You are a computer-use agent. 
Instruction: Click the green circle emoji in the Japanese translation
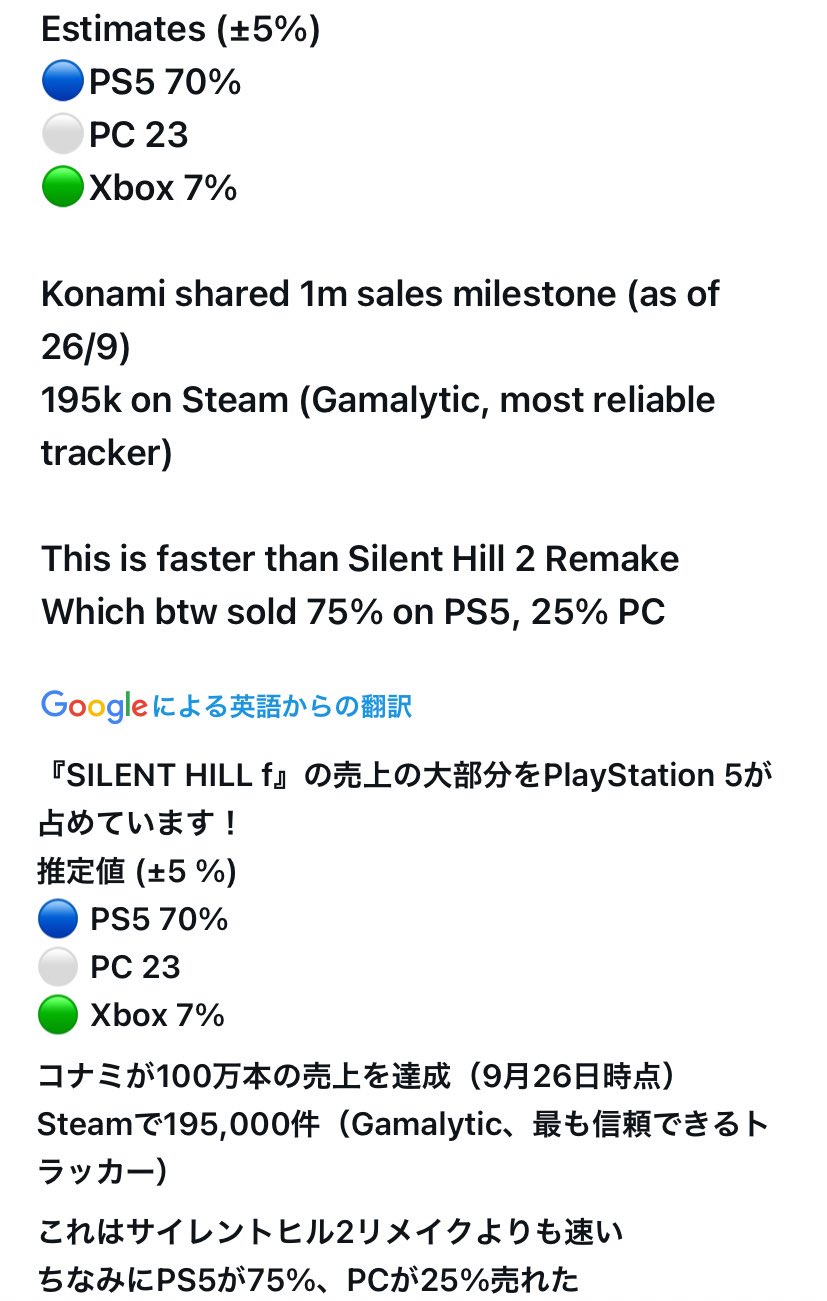[x=58, y=1015]
